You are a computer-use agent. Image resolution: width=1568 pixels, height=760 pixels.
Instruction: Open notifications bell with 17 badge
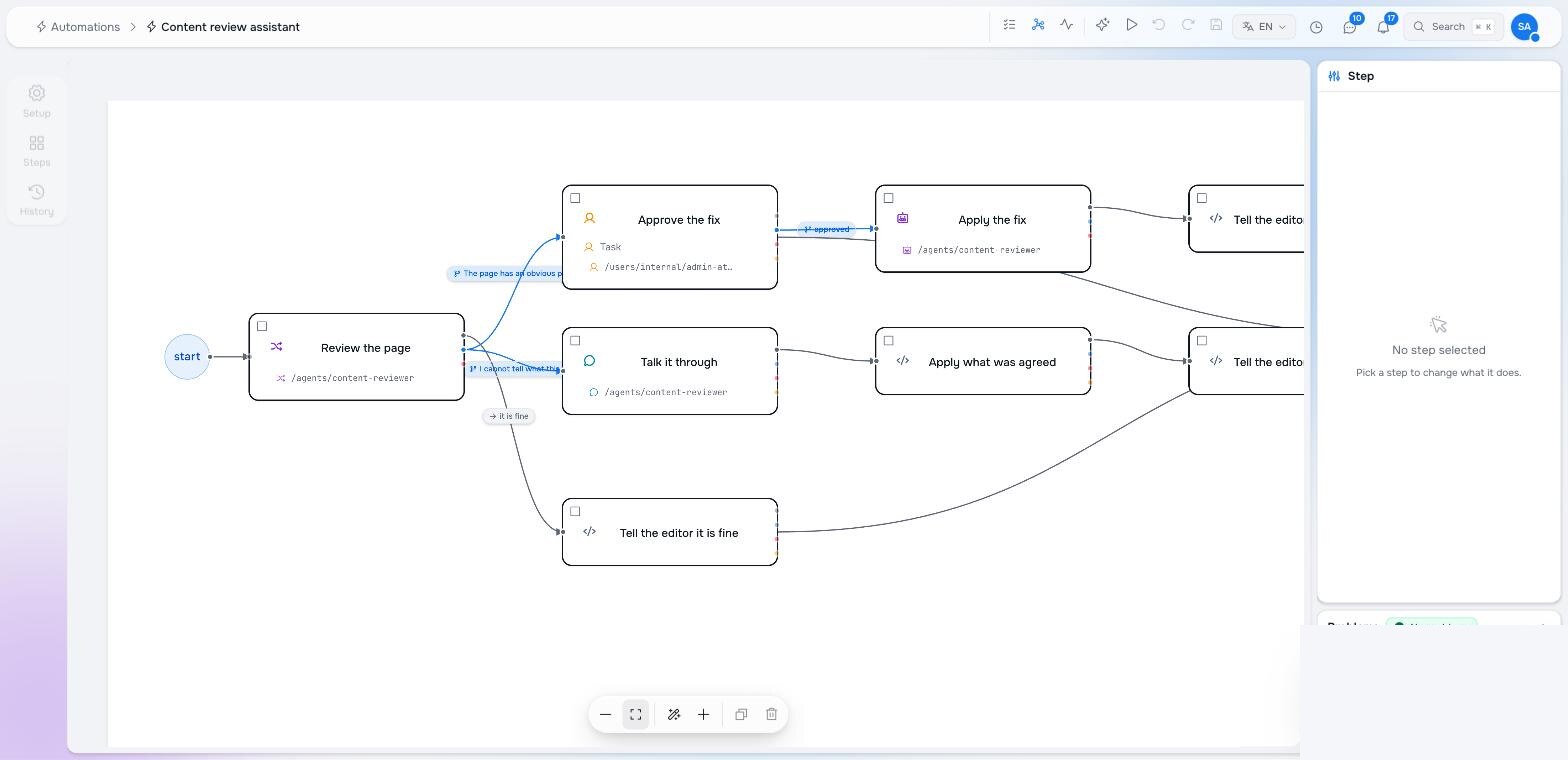(x=1384, y=27)
